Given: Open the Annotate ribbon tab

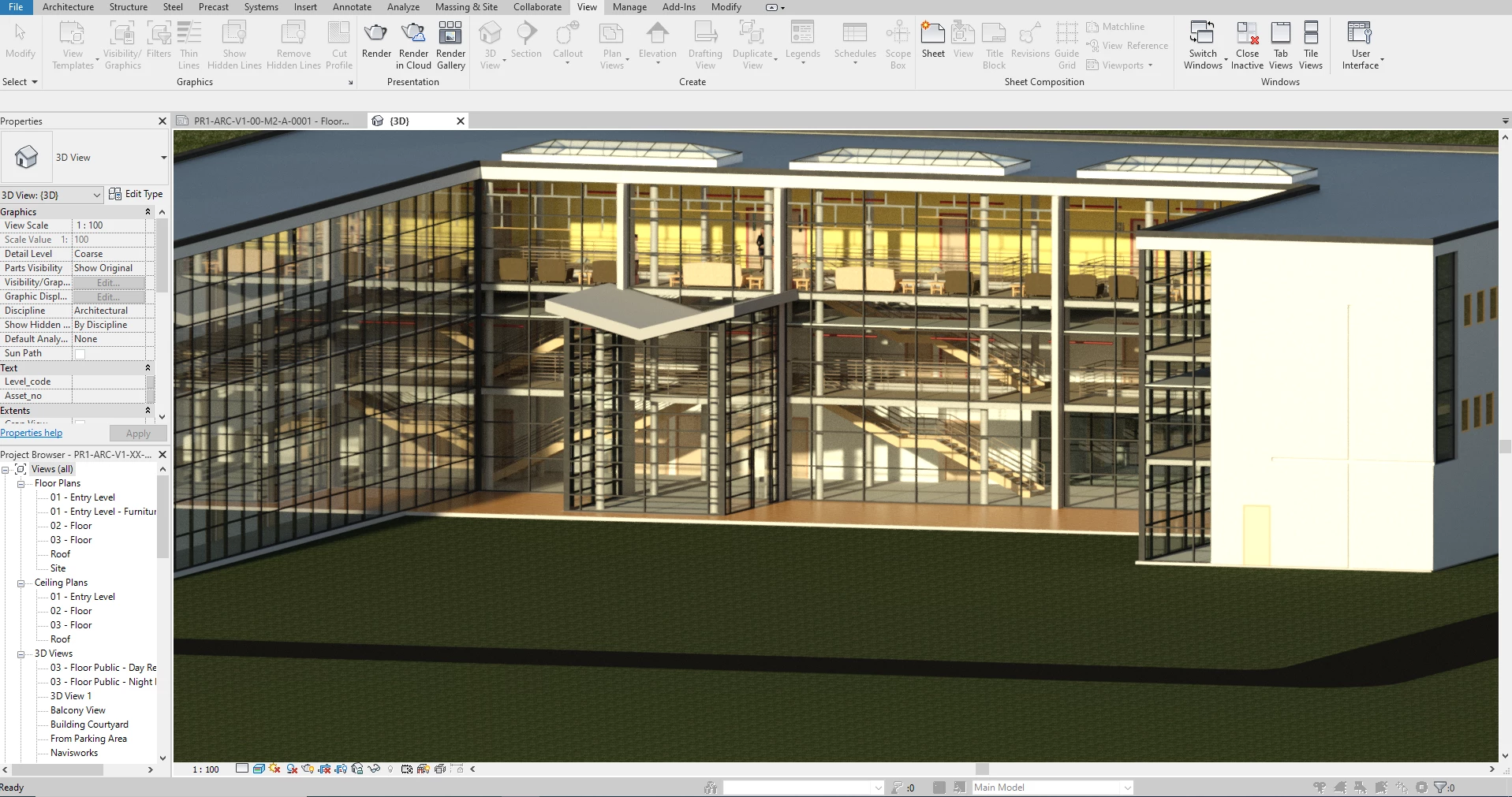Looking at the screenshot, I should 352,7.
